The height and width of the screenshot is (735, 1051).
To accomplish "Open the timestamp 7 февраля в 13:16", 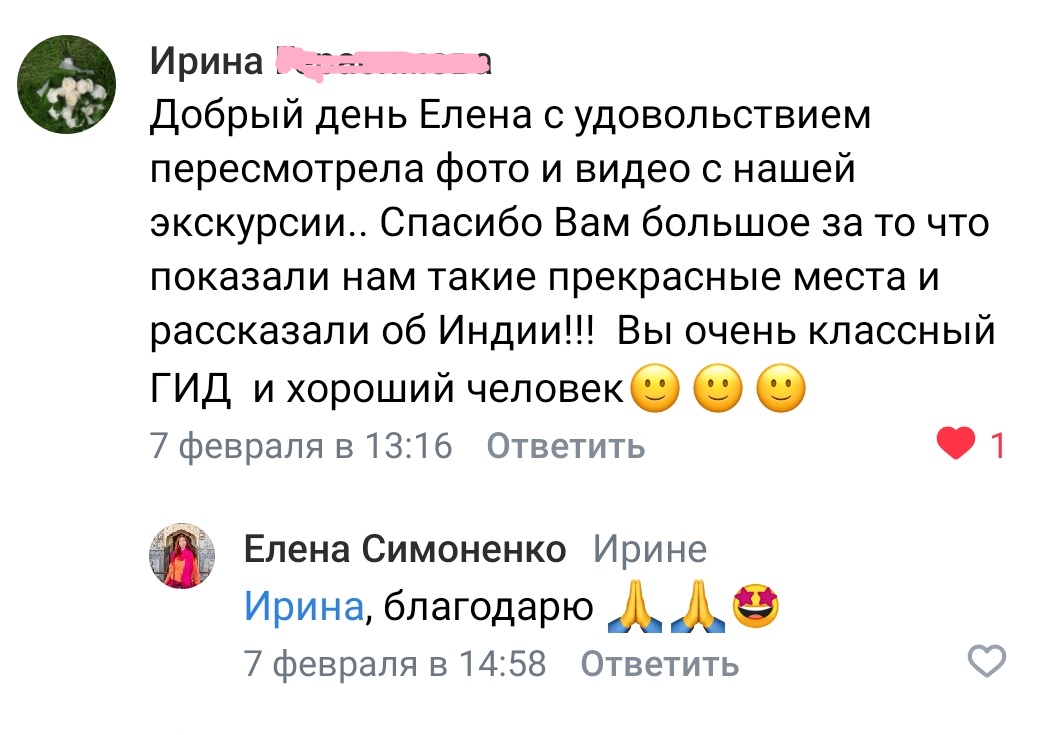I will click(301, 446).
